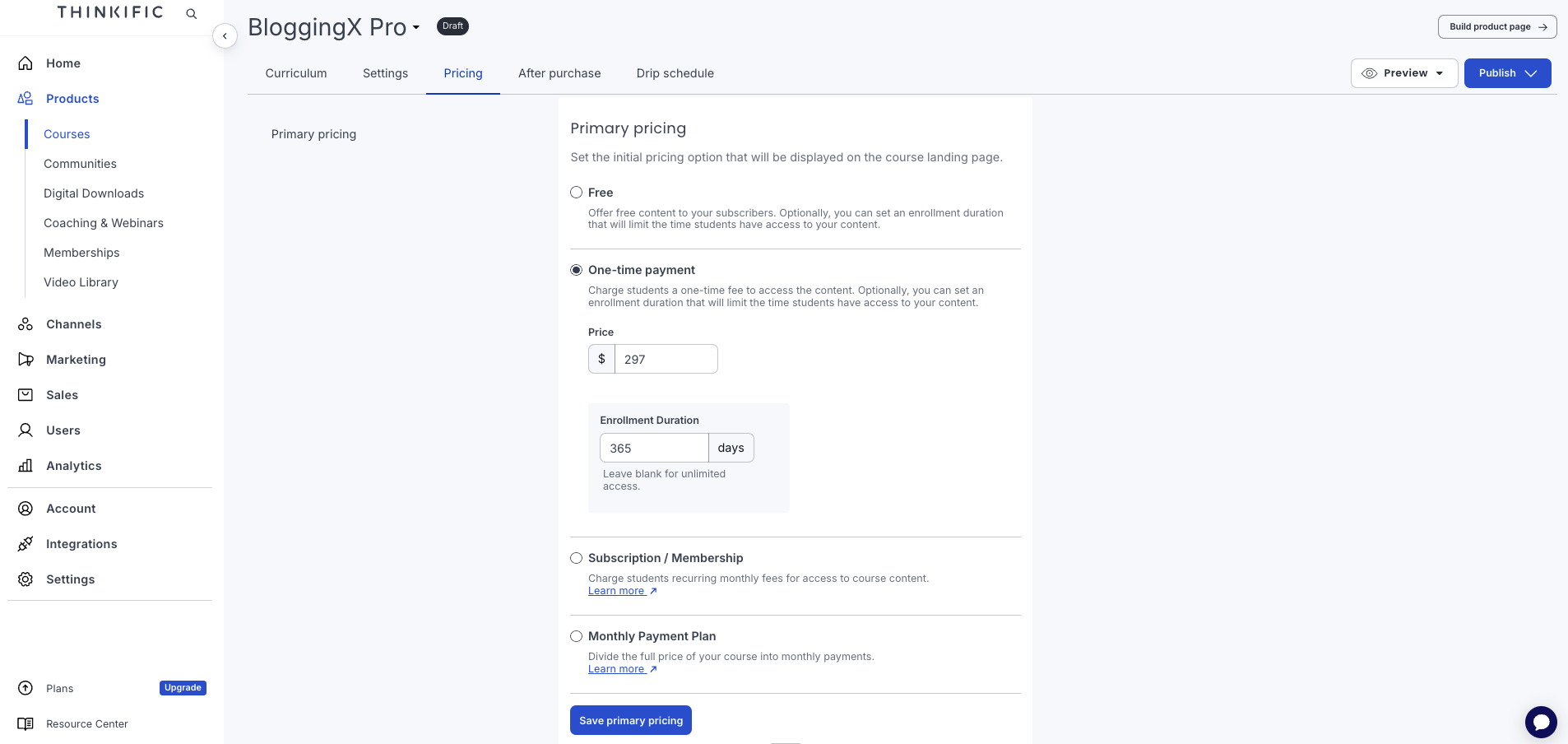Expand the BloggingX Pro title dropdown
The height and width of the screenshot is (744, 1568).
415,27
